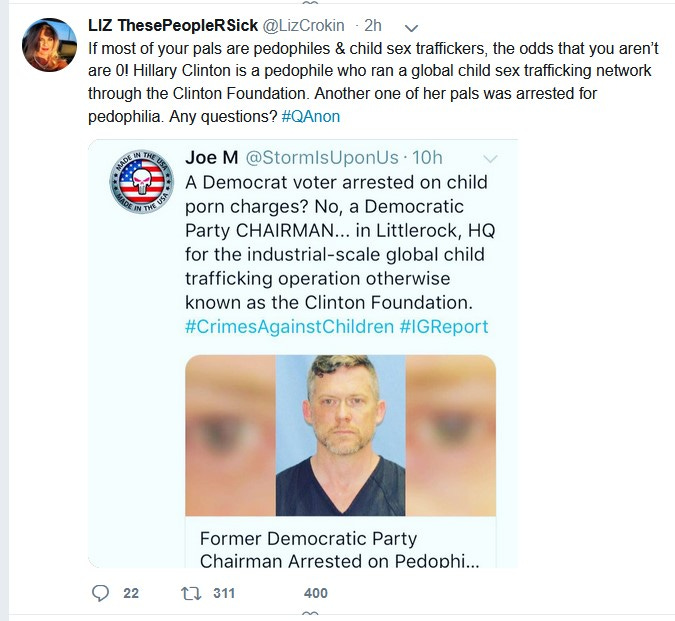Click the quoted tweet text body

339,242
